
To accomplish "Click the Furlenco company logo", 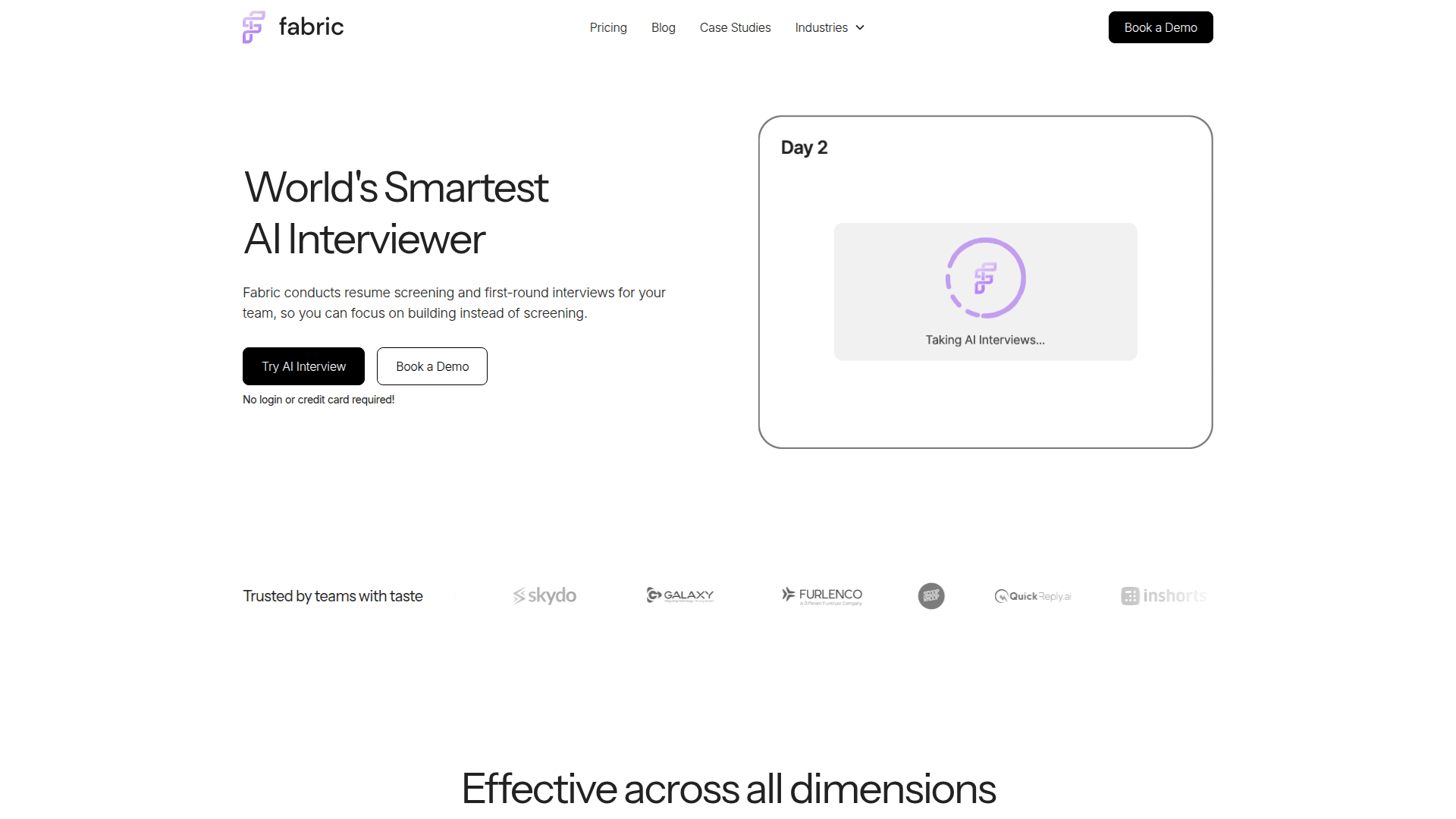I will pos(822,596).
